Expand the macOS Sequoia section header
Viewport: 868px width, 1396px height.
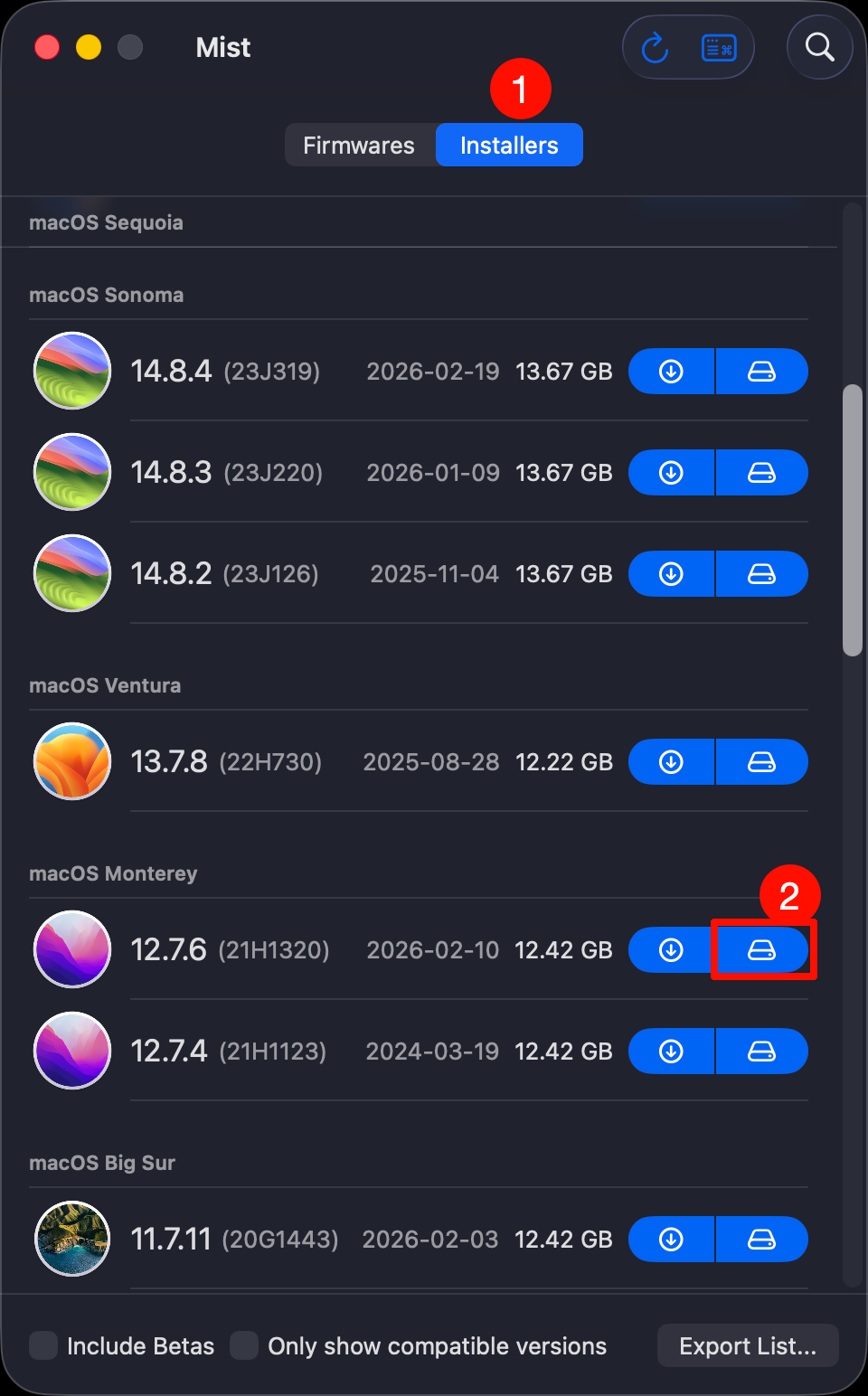pos(107,222)
